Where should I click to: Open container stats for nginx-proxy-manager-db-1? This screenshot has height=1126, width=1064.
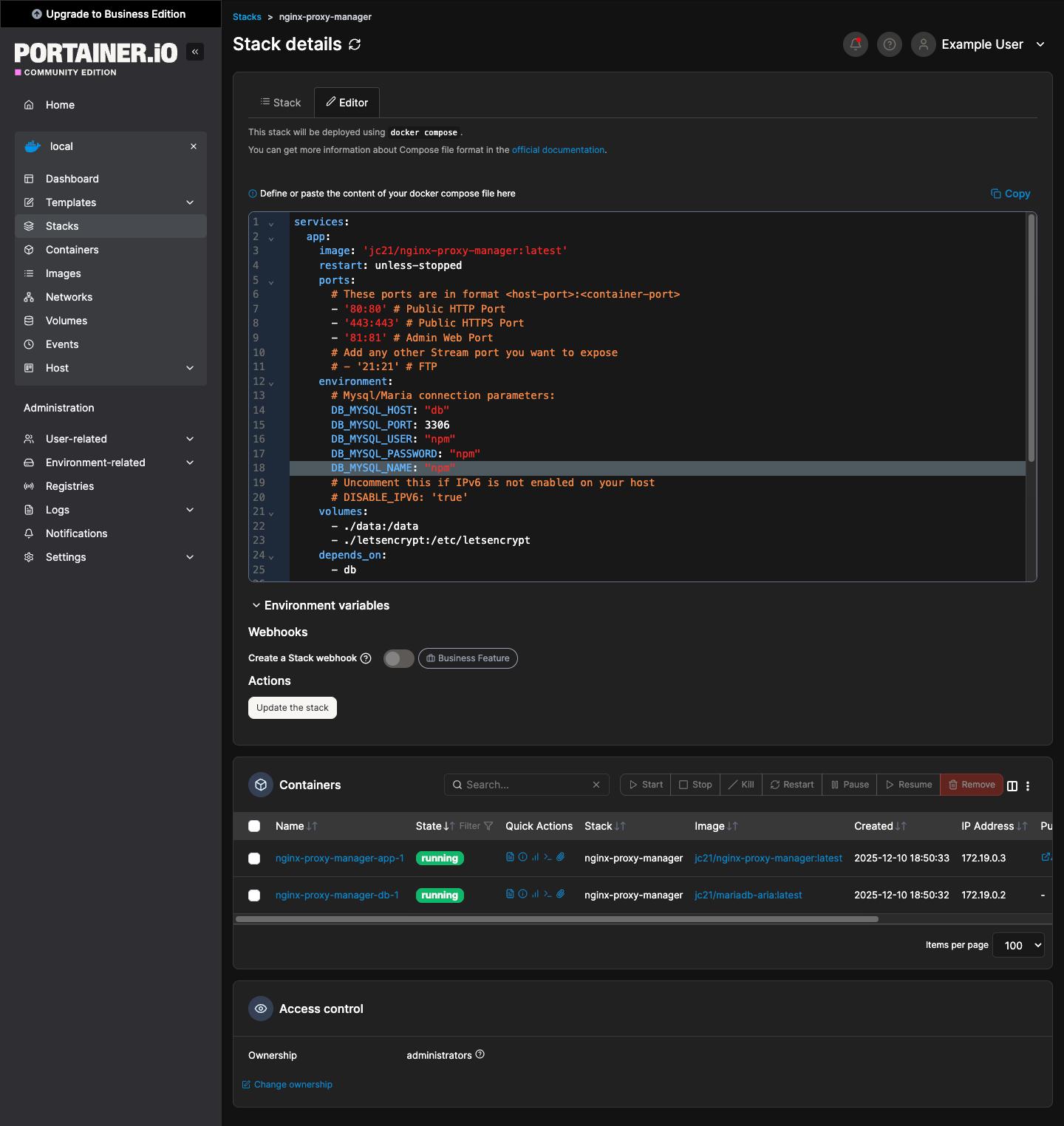pyautogui.click(x=535, y=894)
